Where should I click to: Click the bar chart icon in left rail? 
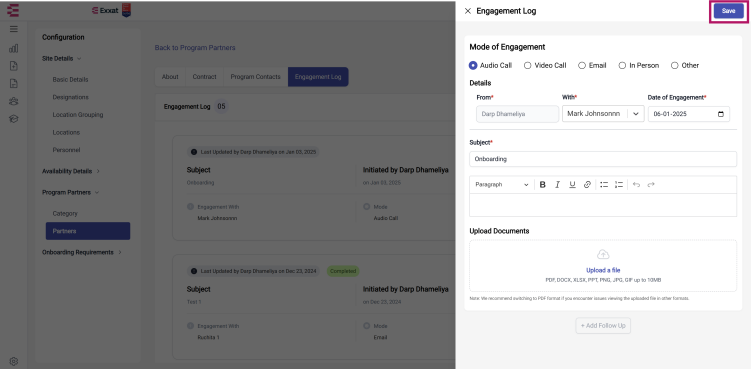(13, 48)
